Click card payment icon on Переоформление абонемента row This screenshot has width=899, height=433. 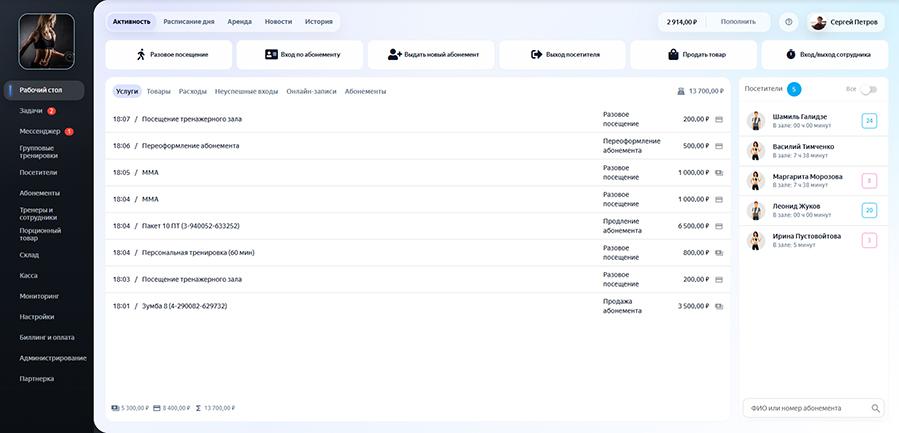(719, 146)
